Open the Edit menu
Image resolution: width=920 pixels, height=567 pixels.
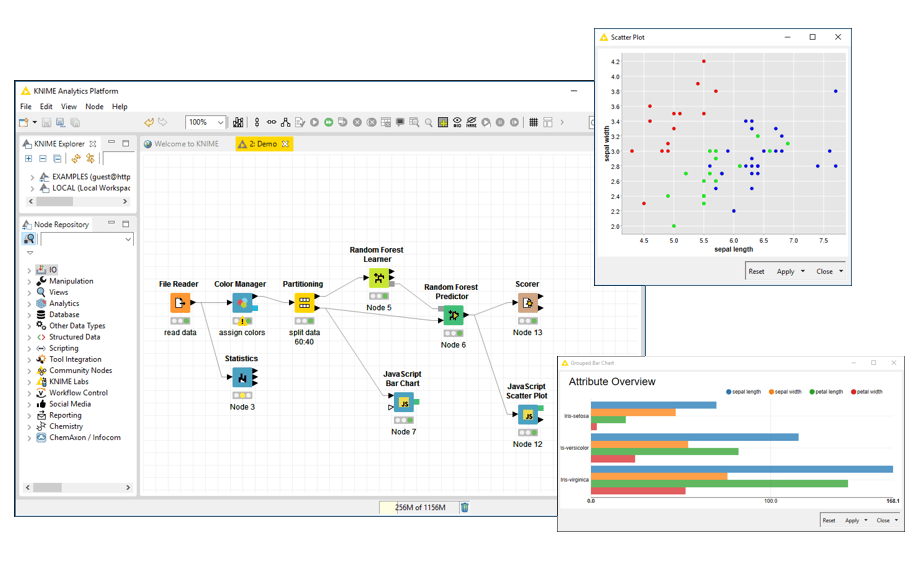(46, 106)
